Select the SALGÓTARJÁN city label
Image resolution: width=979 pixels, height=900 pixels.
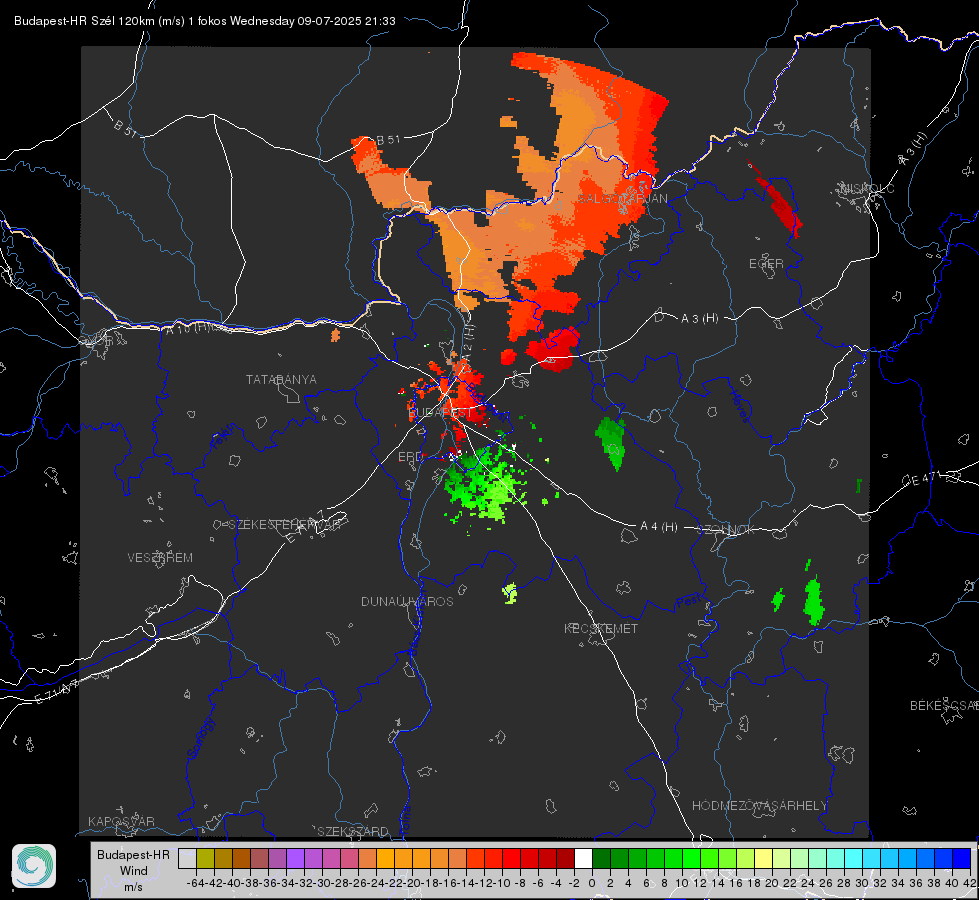tap(622, 199)
